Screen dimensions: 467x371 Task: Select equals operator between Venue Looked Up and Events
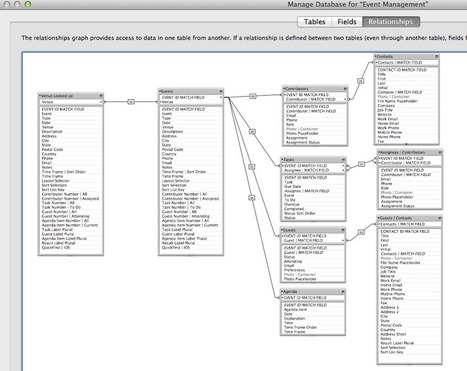point(131,102)
